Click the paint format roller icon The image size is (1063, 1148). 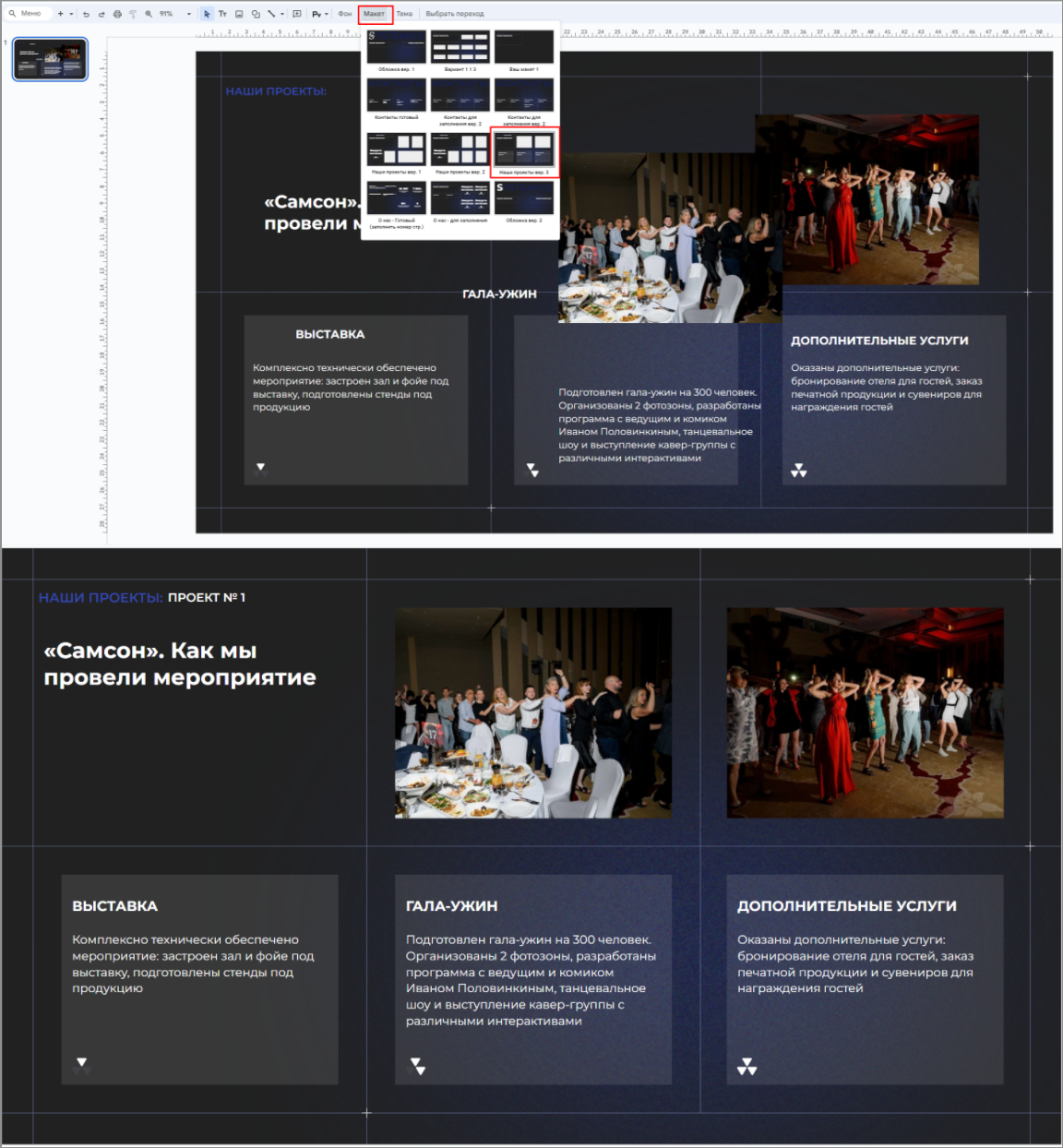tap(131, 13)
